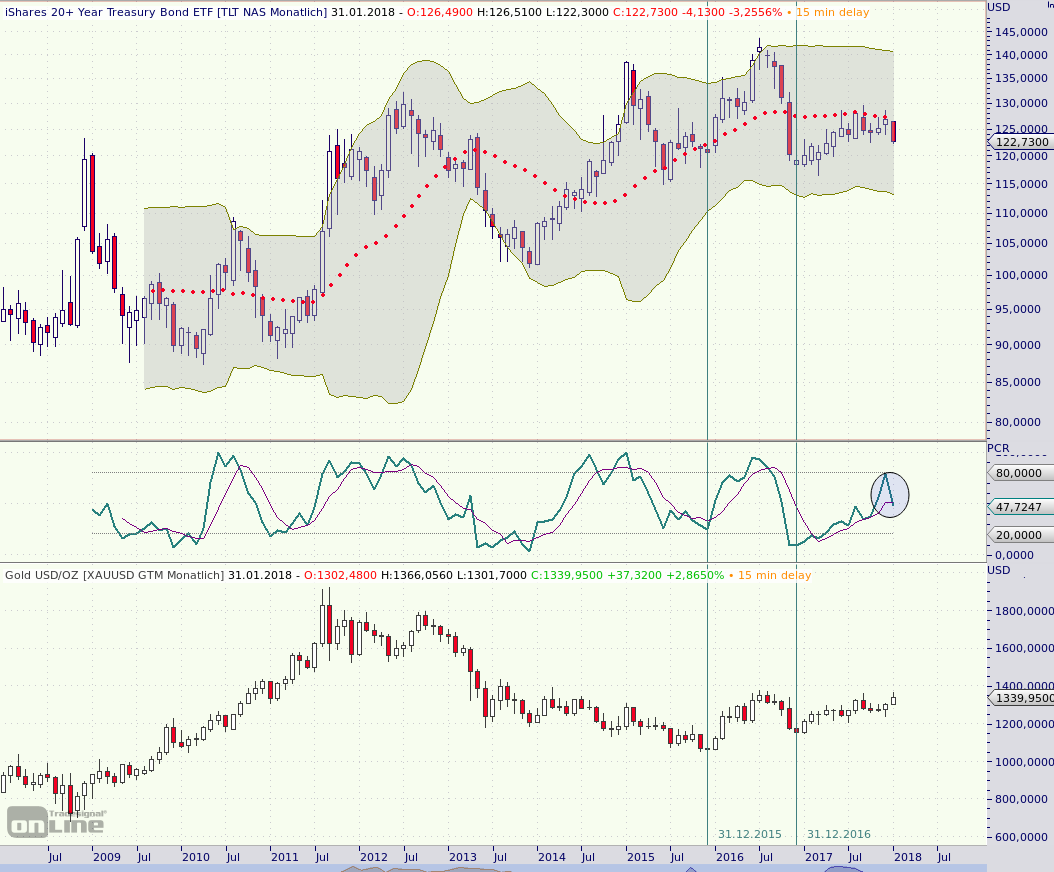The width and height of the screenshot is (1054, 872).
Task: Click the gold open value O:1302,4800
Action: [x=340, y=575]
